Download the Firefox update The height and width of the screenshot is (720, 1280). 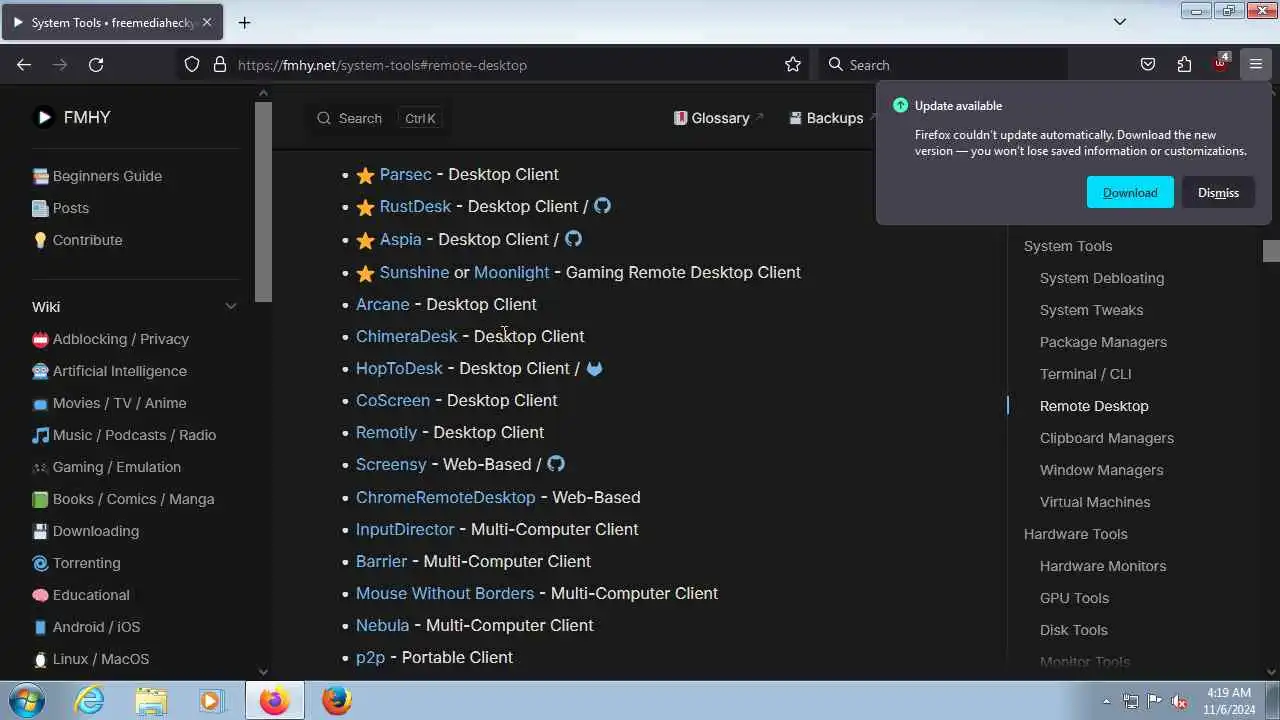click(1130, 193)
